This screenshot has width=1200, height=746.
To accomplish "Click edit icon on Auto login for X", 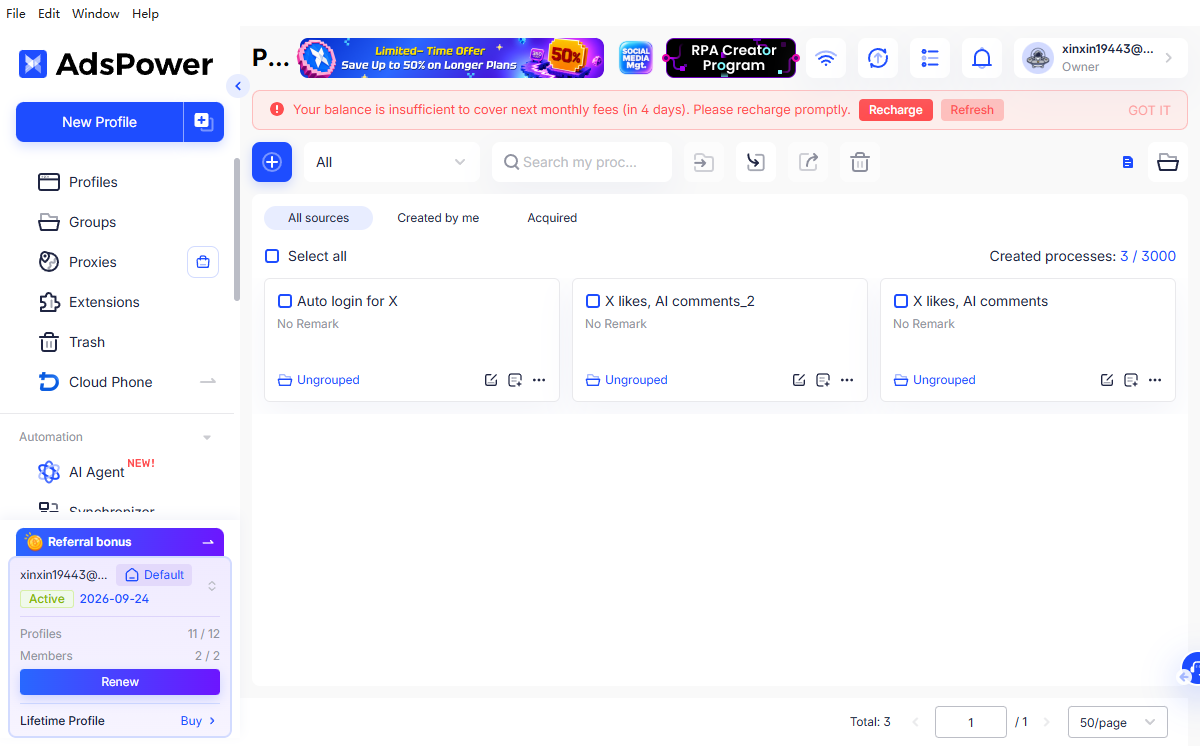I will coord(491,380).
